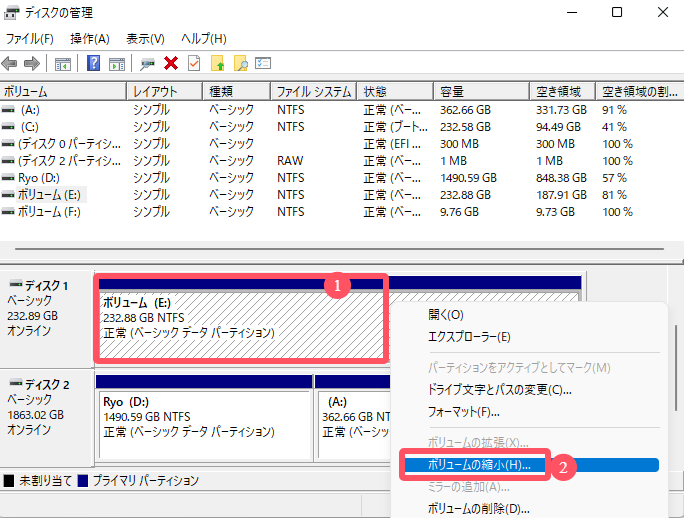Sort by 容量 column header
This screenshot has width=684, height=518.
(482, 92)
